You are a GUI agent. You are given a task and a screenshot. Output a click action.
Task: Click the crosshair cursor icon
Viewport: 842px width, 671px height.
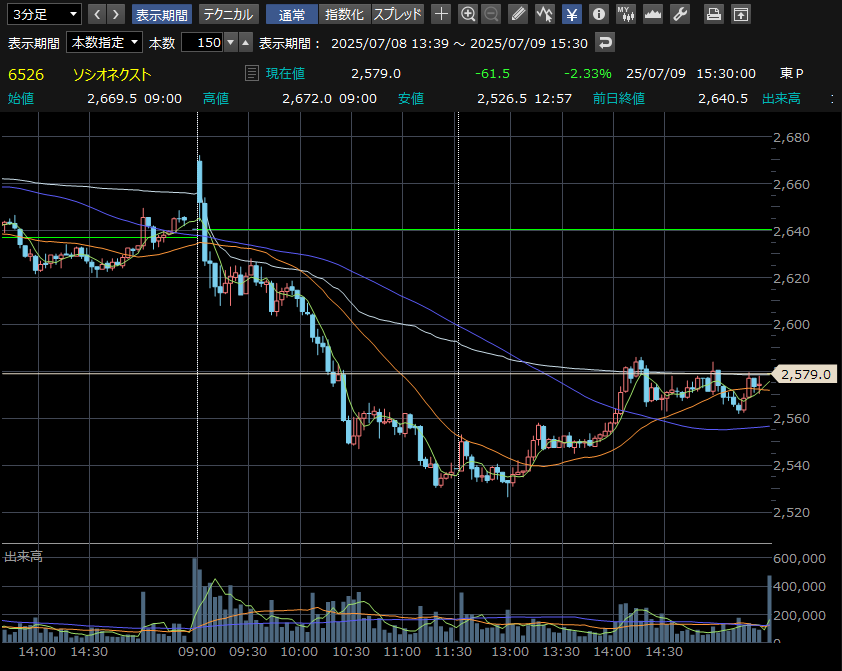[x=441, y=14]
